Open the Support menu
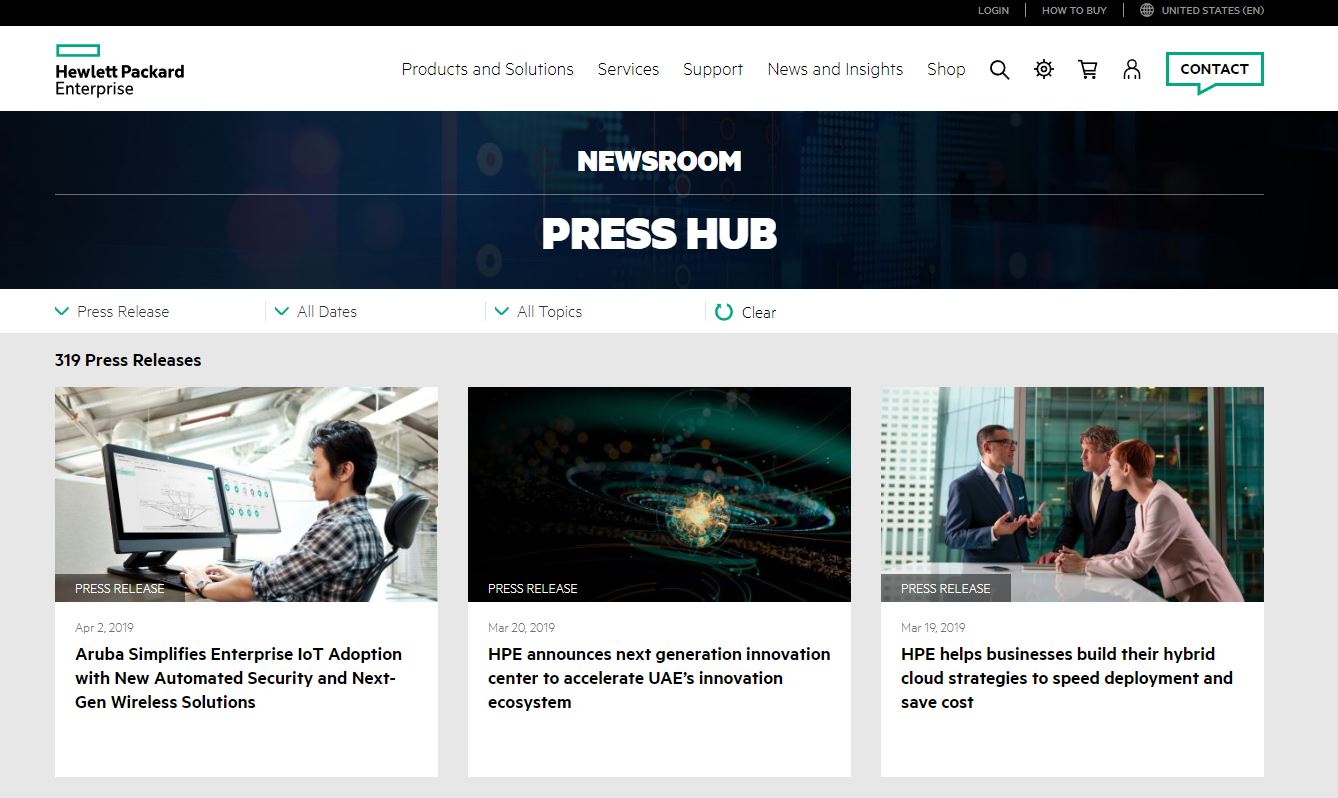Image resolution: width=1338 pixels, height=798 pixels. coord(713,69)
